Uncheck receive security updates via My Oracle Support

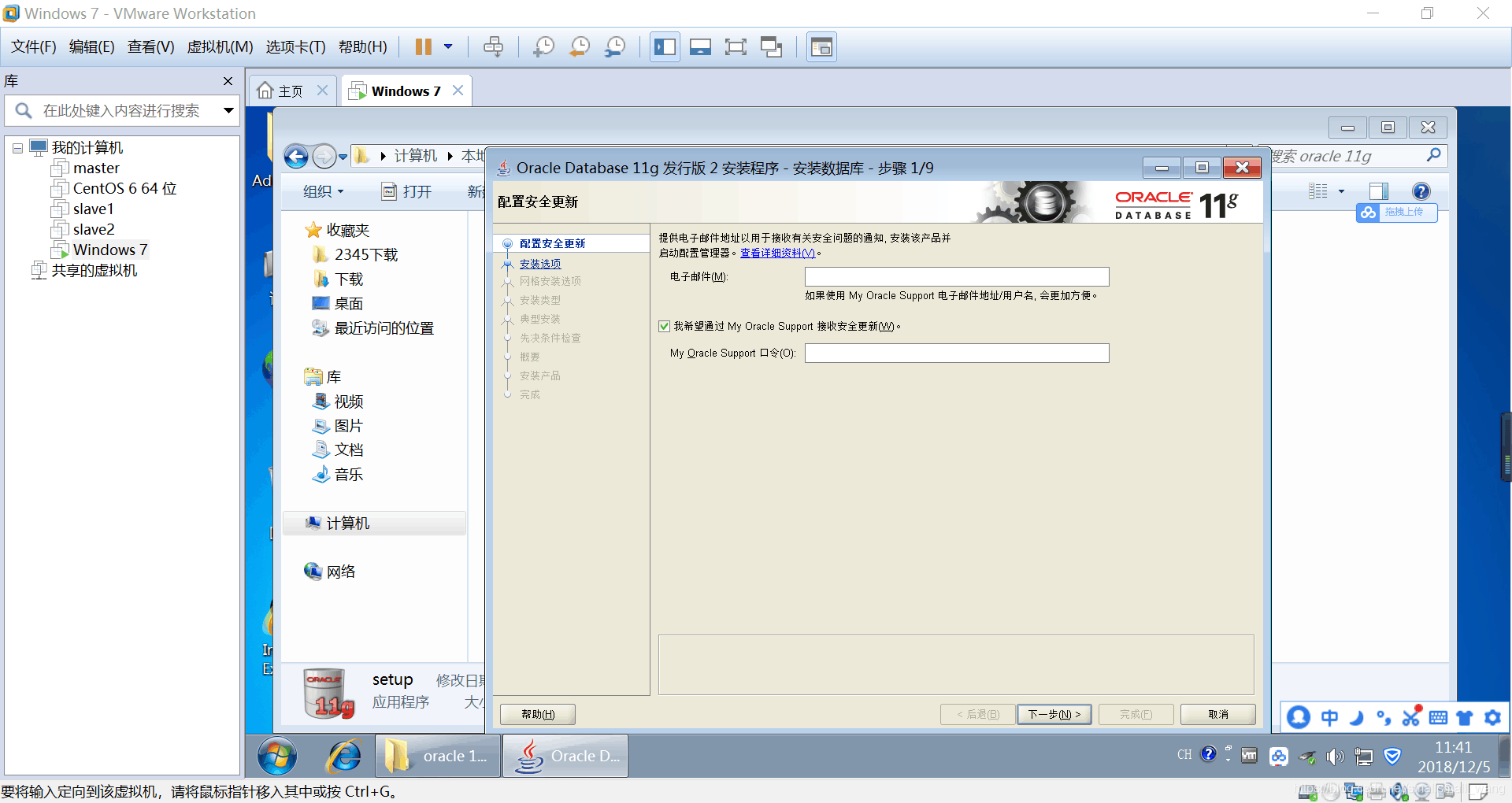(664, 326)
